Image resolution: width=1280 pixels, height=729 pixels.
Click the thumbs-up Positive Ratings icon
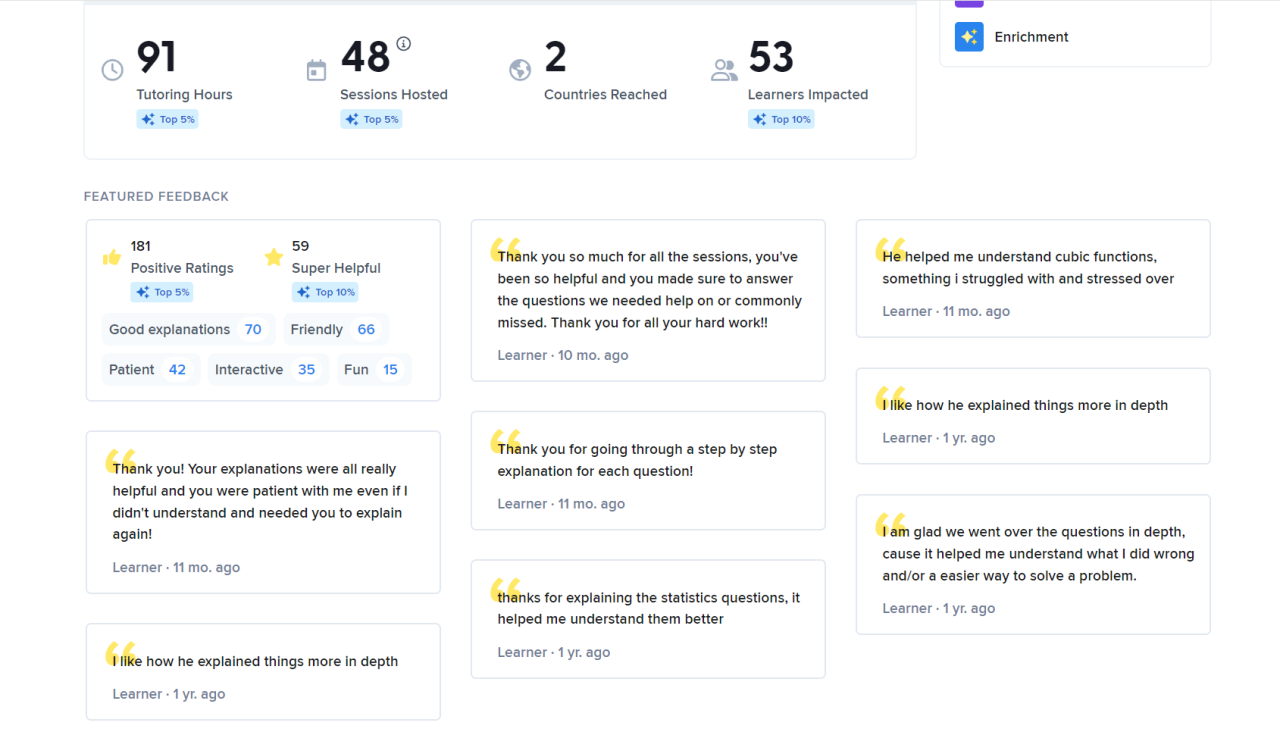pos(112,258)
